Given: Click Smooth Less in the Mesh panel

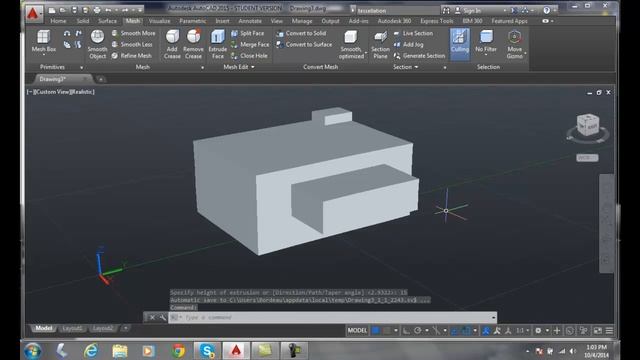Looking at the screenshot, I should pyautogui.click(x=132, y=44).
